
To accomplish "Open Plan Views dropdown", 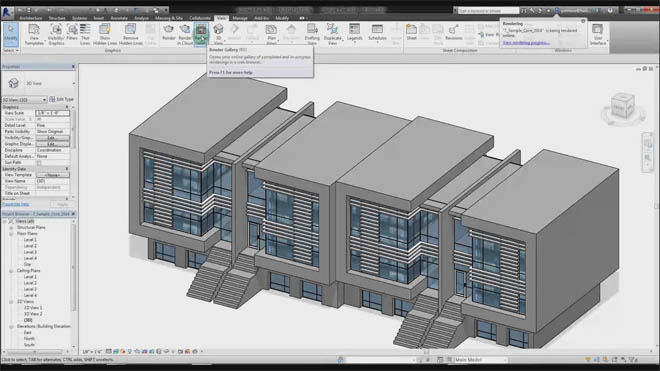I will (x=271, y=34).
